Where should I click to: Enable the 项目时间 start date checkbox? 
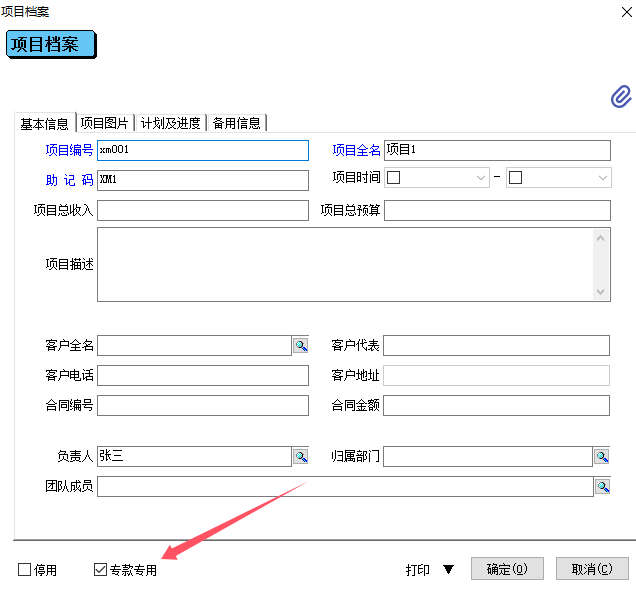[x=393, y=178]
